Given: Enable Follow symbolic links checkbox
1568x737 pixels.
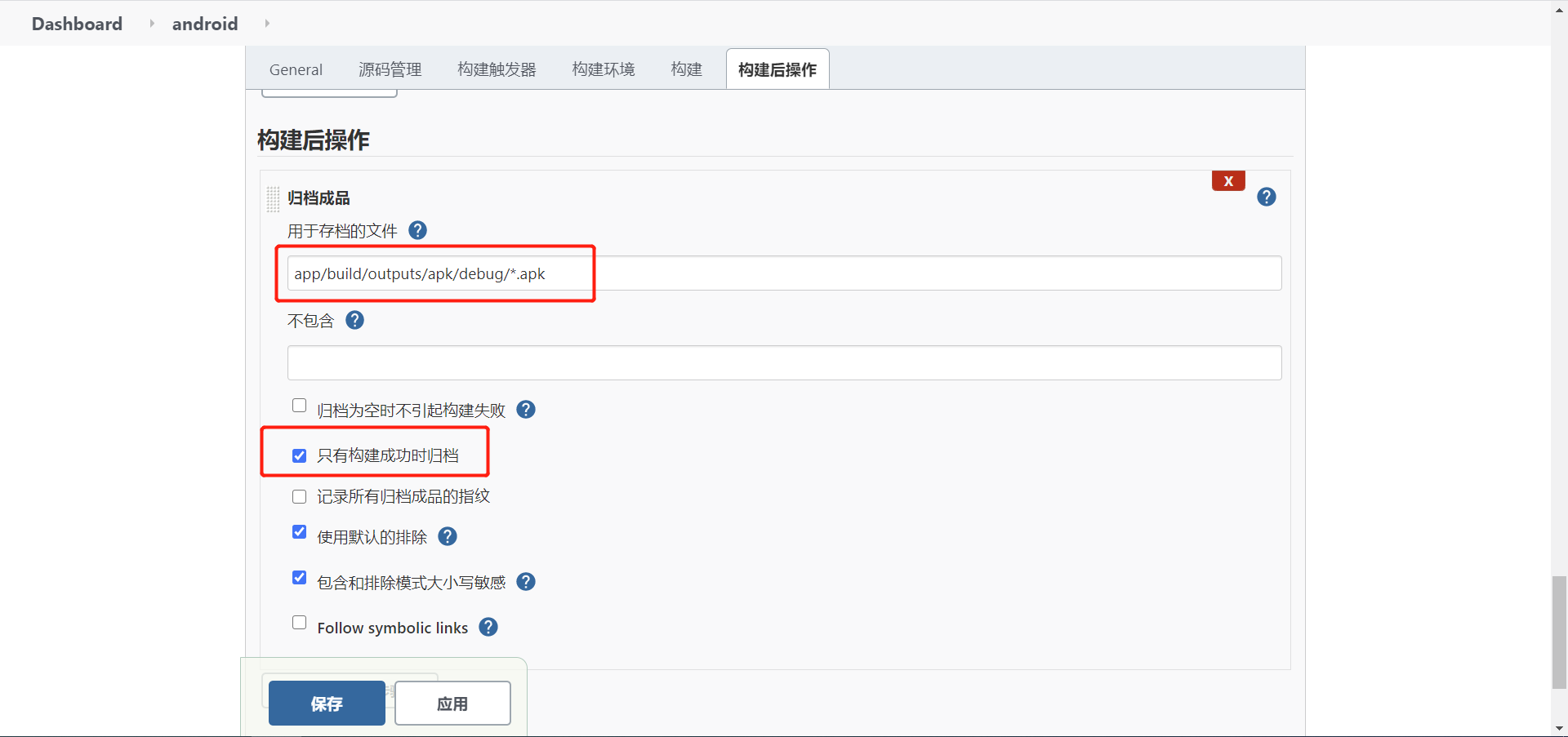Looking at the screenshot, I should (x=300, y=623).
